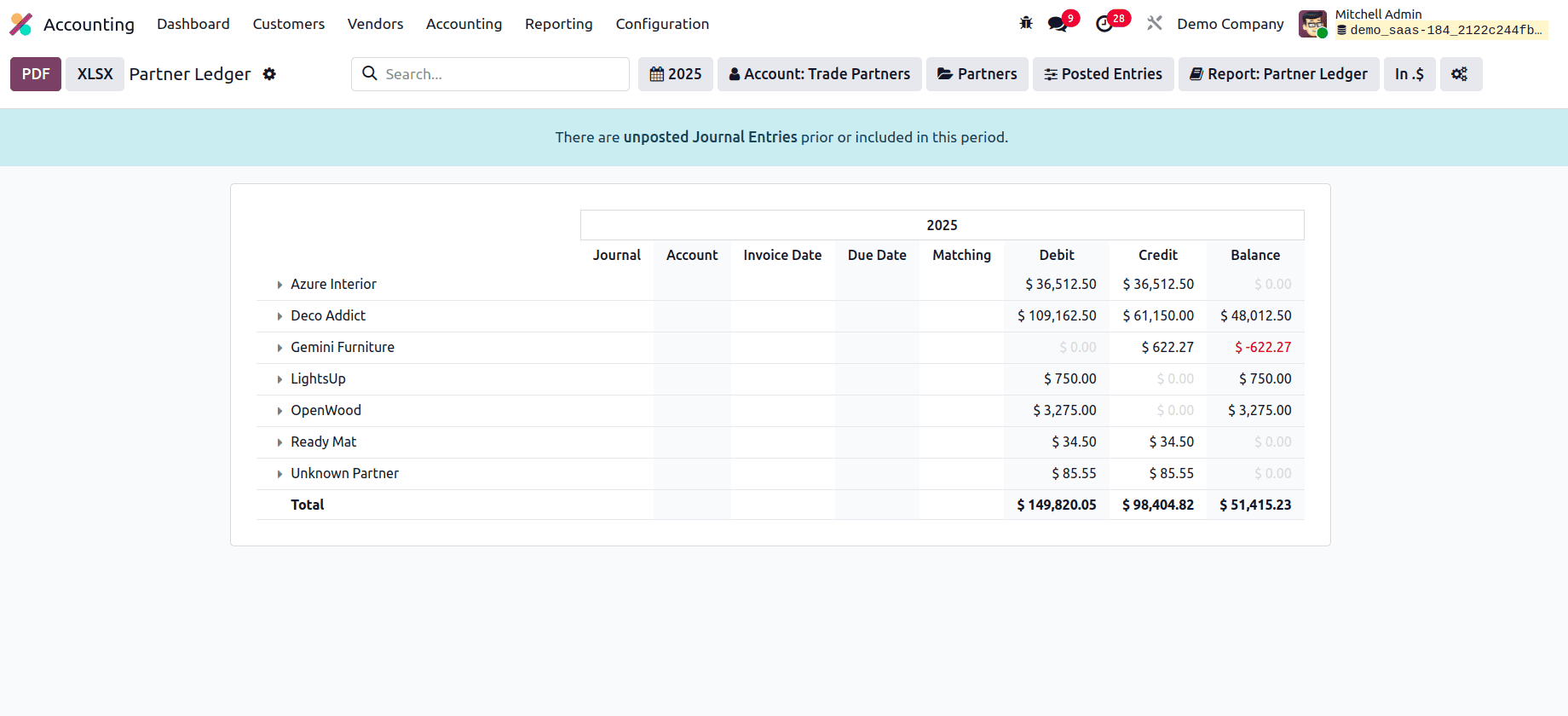This screenshot has height=716, width=1568.
Task: Click the wrench and screwdriver tools icon
Action: [x=1155, y=23]
